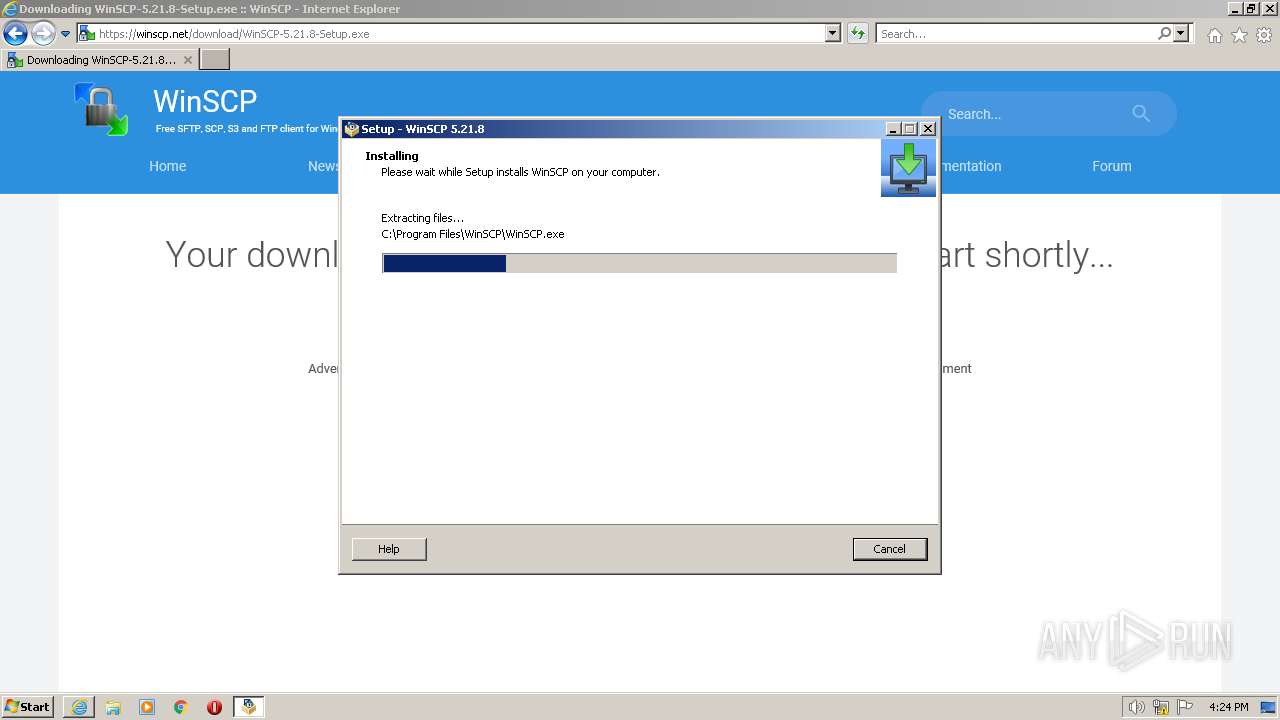Image resolution: width=1280 pixels, height=720 pixels.
Task: Select the Downloading WinSCP-5.21.8 tab
Action: click(x=100, y=60)
